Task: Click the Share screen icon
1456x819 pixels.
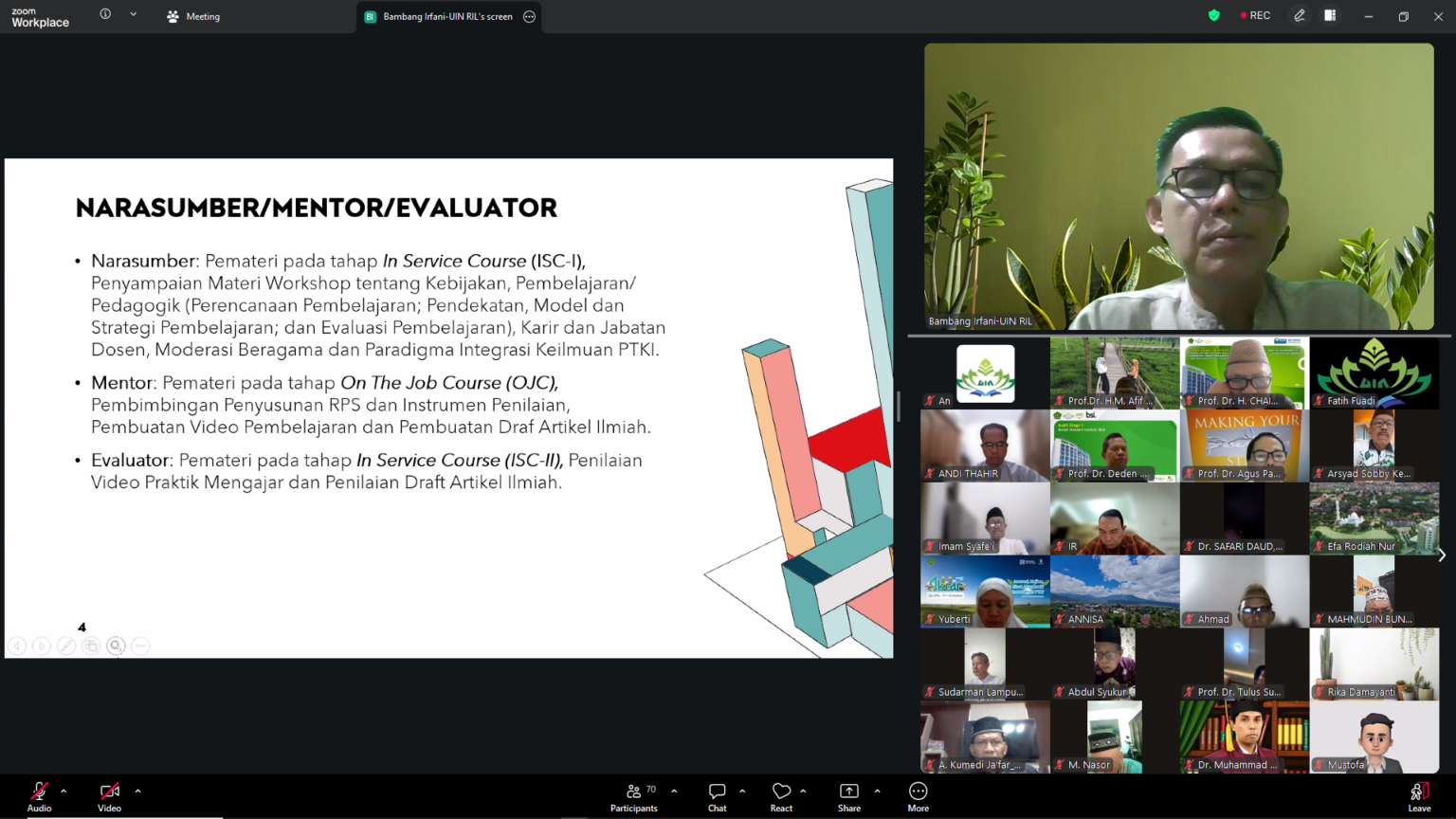Action: pos(849,797)
